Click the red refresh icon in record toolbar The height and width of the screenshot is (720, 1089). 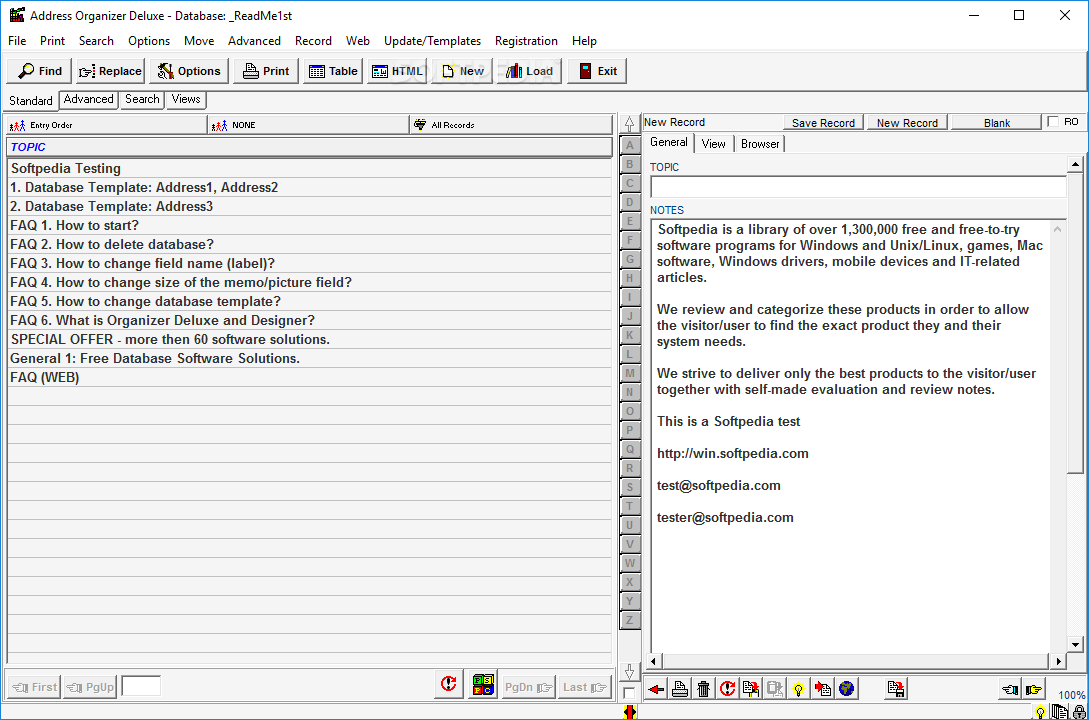727,689
